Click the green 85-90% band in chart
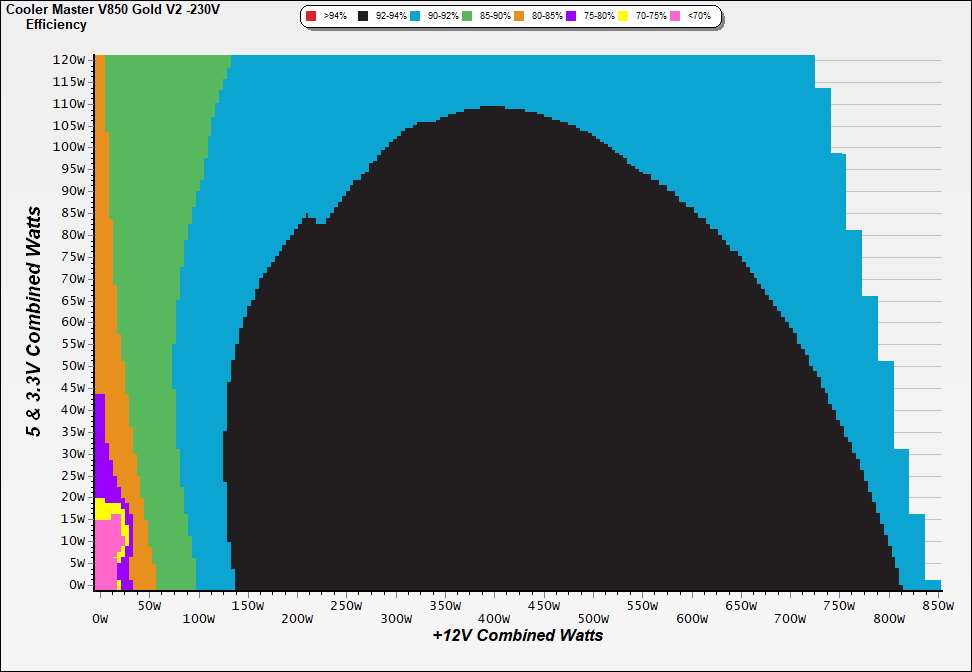Screen dimensions: 972x672 pyautogui.click(x=150, y=300)
